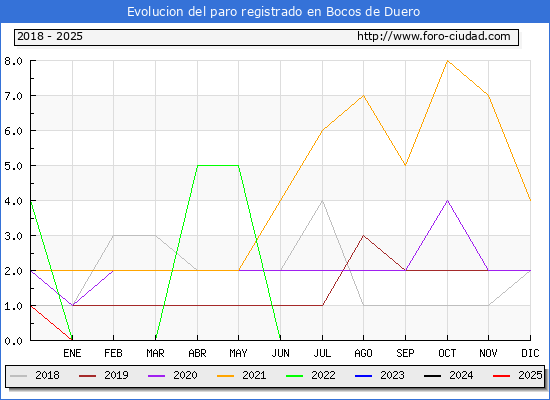Click the purple 2020 legend color line
Screen dimensions: 550x400
click(x=156, y=376)
